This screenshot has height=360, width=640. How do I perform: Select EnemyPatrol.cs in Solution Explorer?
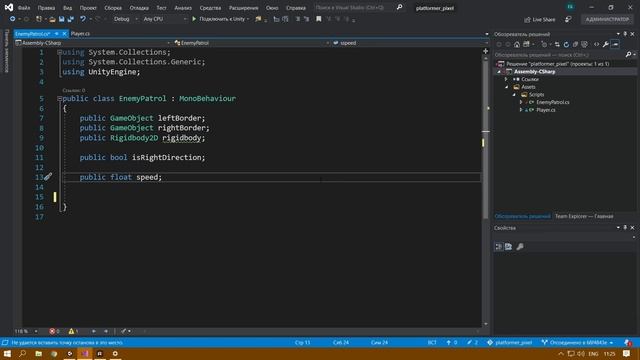553,102
